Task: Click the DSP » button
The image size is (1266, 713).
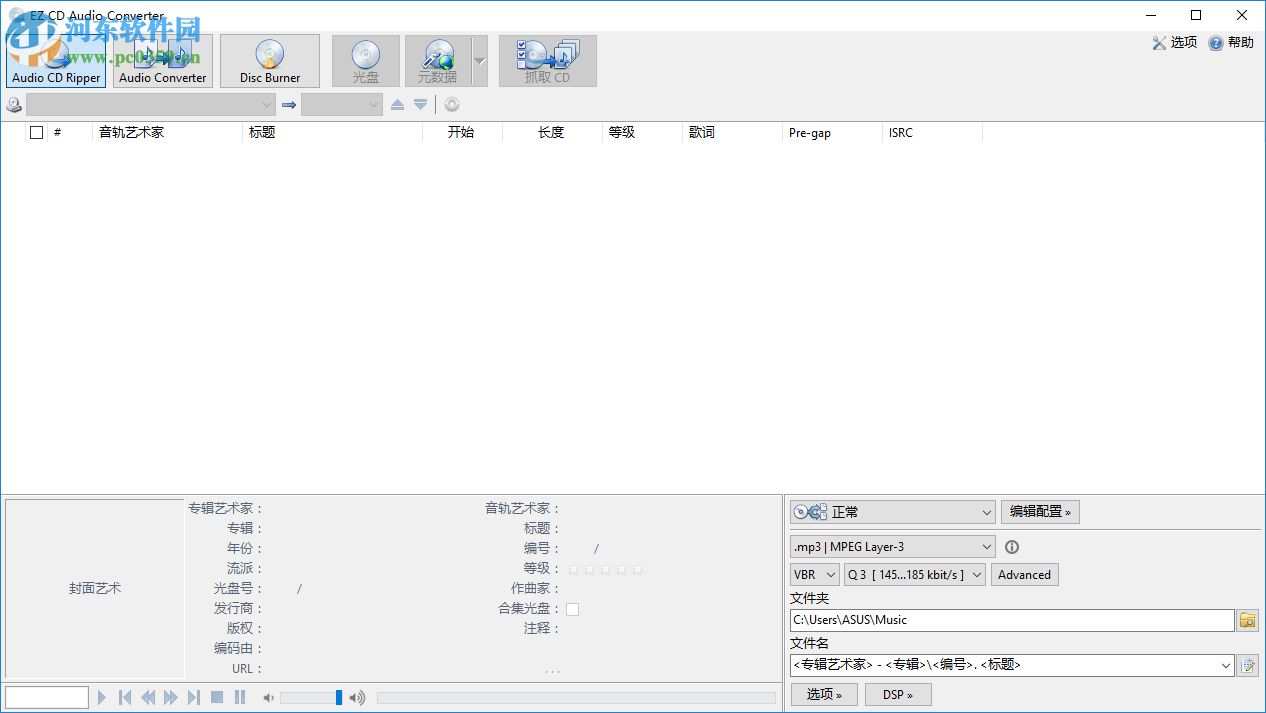Action: click(897, 694)
